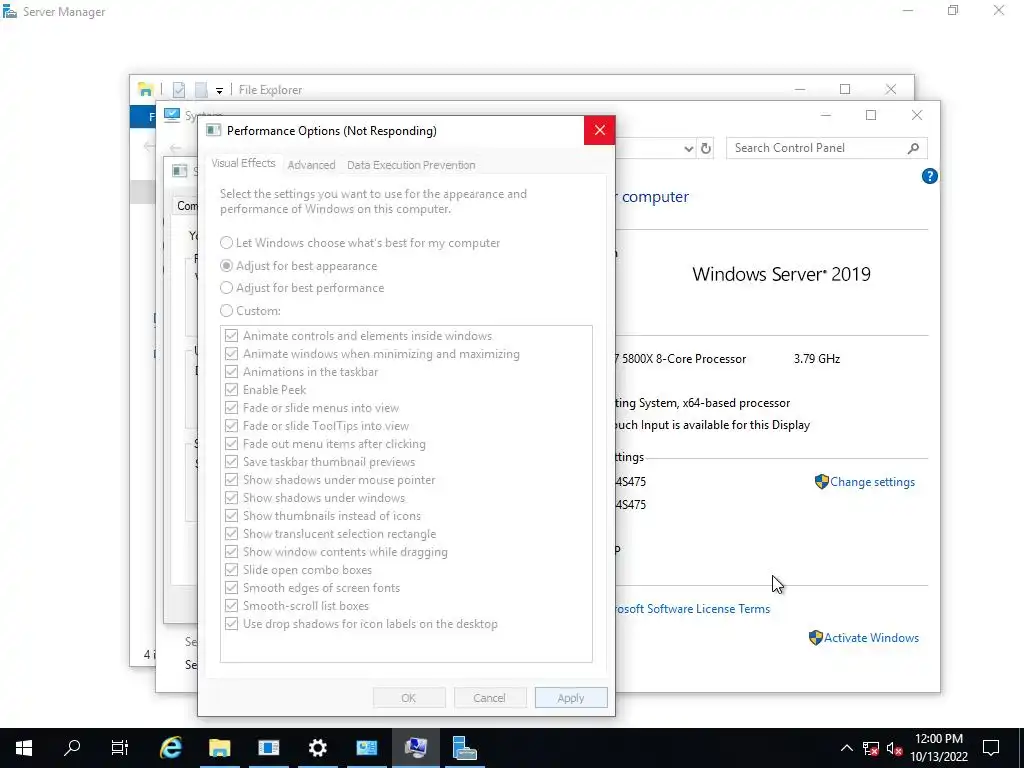Expand the address bar history dropdown
Screen dimensions: 1024x768
tap(688, 149)
